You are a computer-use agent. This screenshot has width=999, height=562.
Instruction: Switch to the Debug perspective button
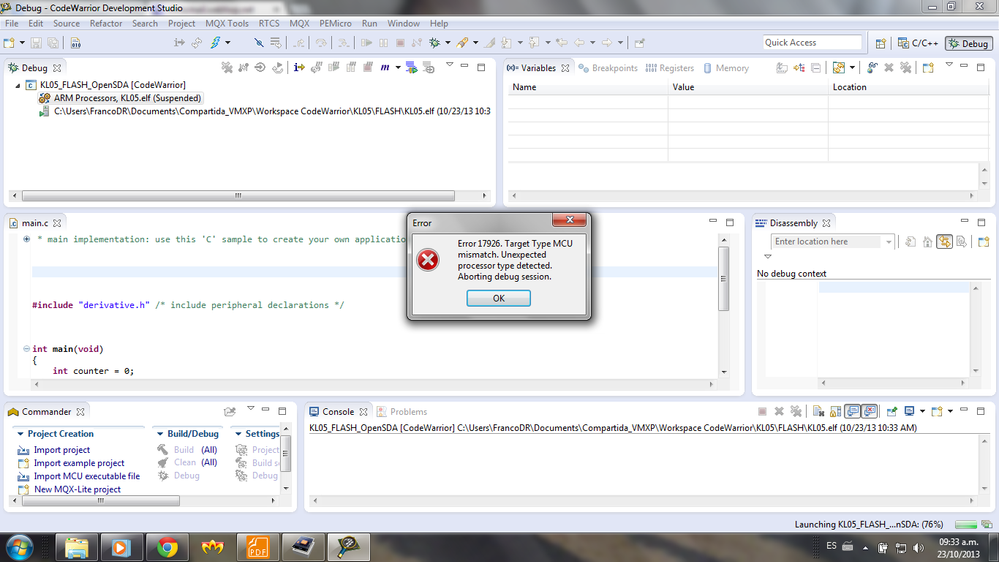[x=968, y=43]
